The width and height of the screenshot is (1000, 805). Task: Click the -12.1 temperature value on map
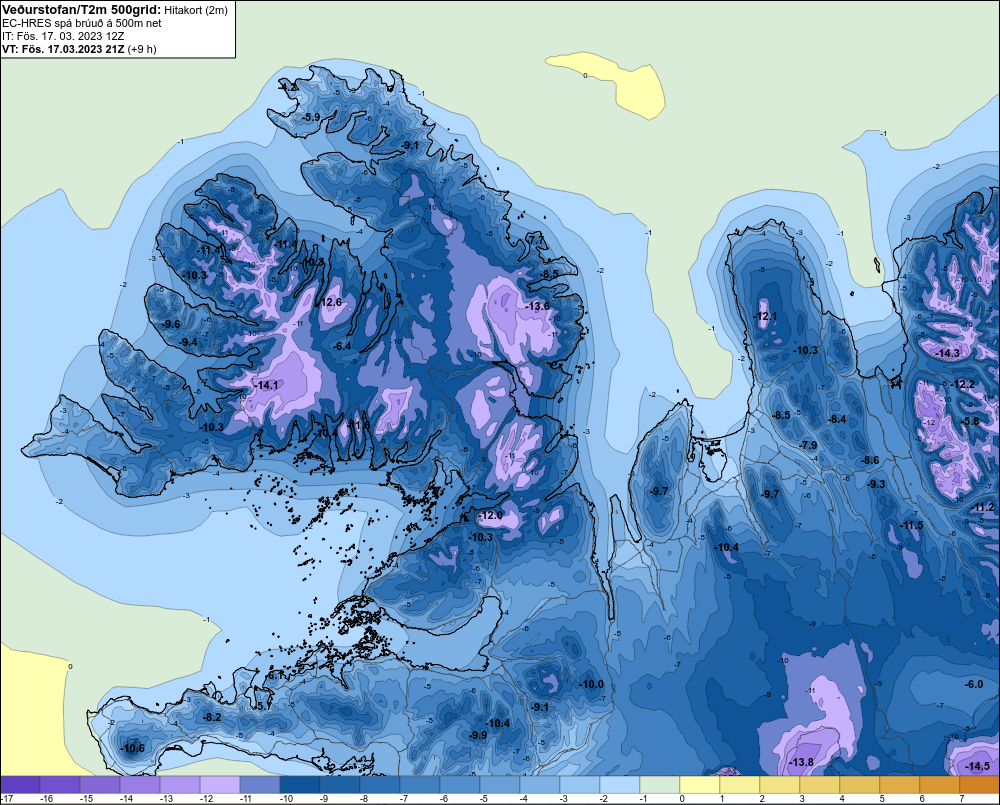(765, 316)
